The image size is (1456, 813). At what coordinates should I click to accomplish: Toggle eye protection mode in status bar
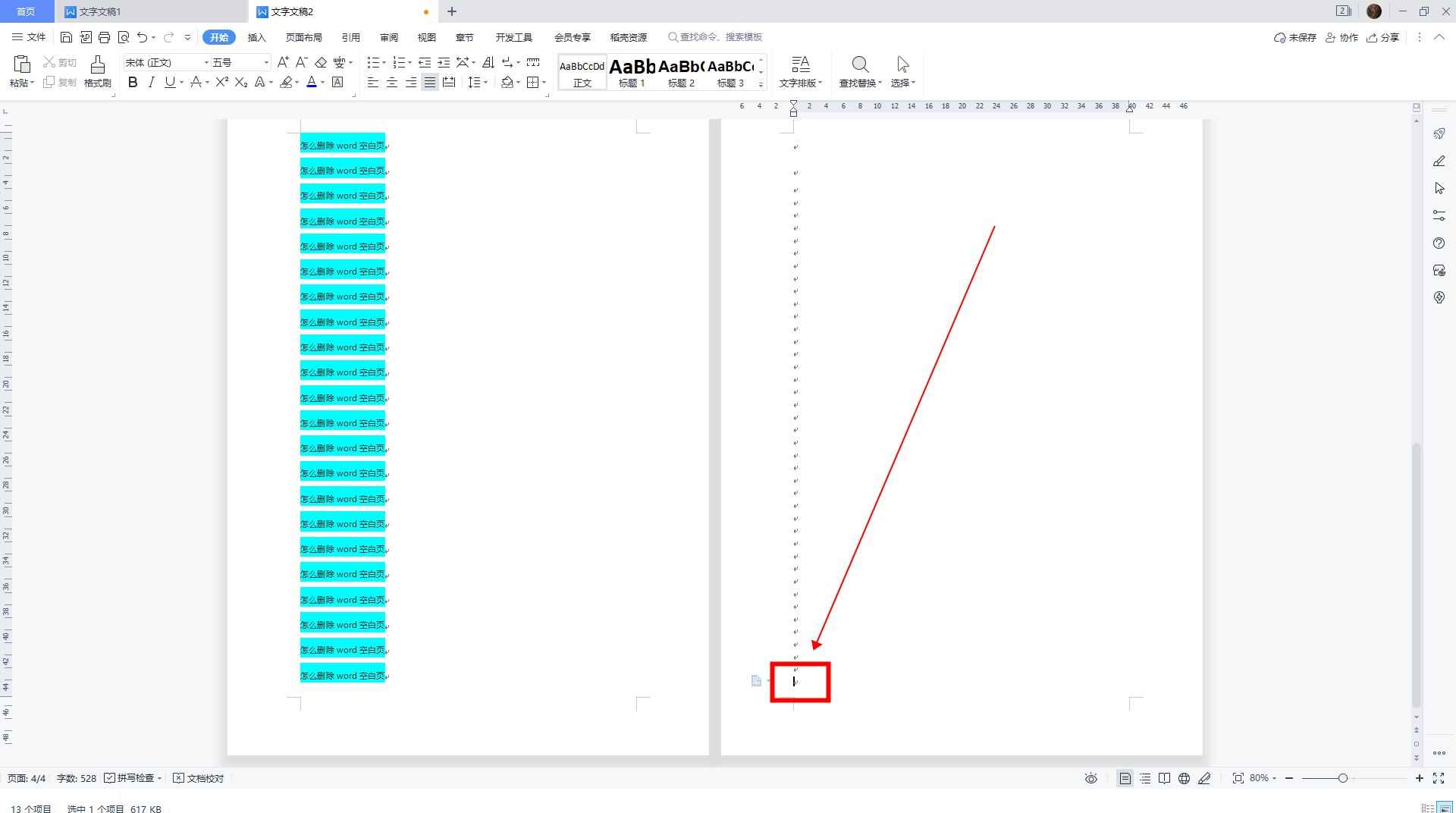pos(1090,778)
